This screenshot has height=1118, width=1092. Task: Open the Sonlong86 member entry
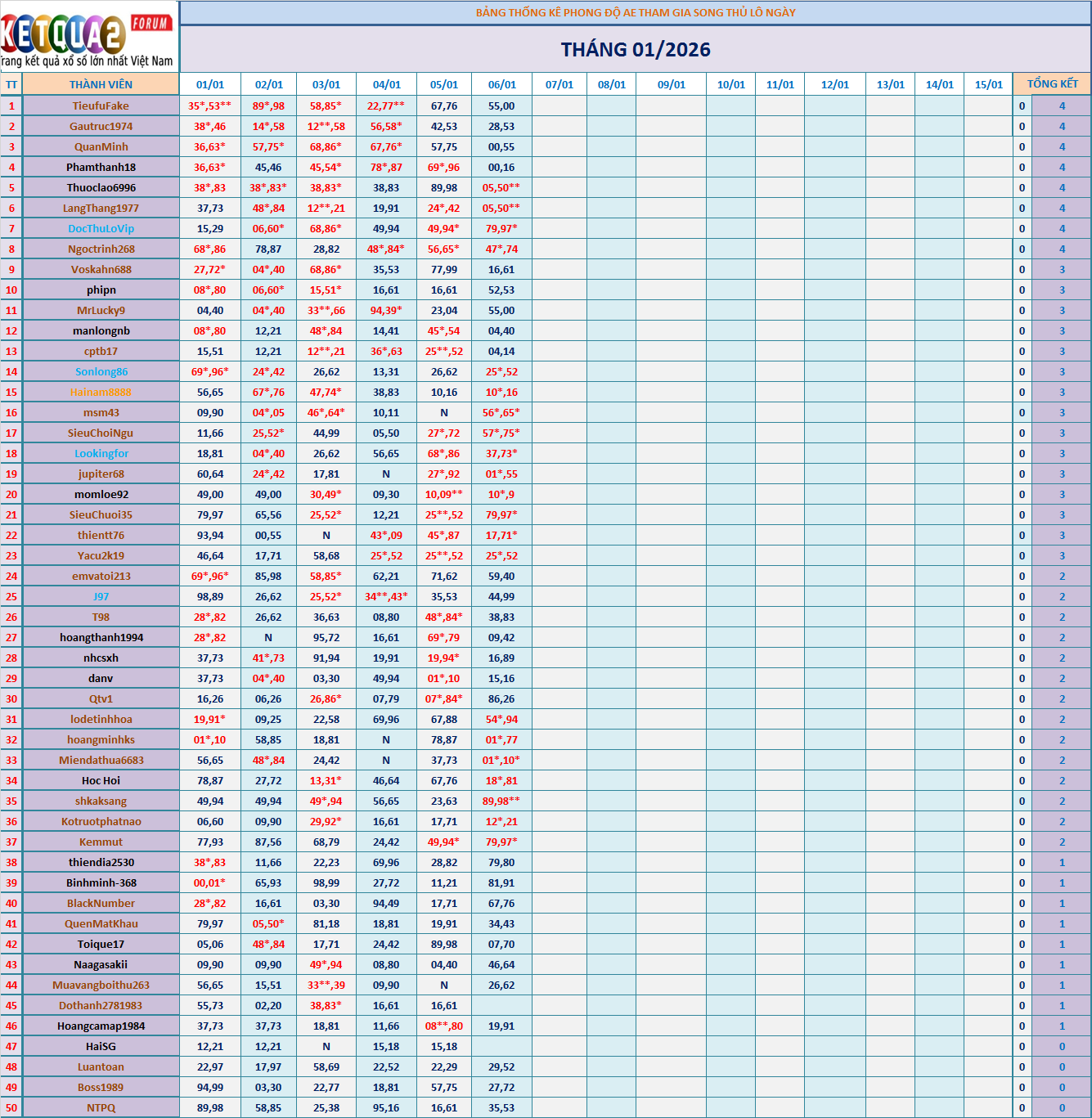coord(101,371)
